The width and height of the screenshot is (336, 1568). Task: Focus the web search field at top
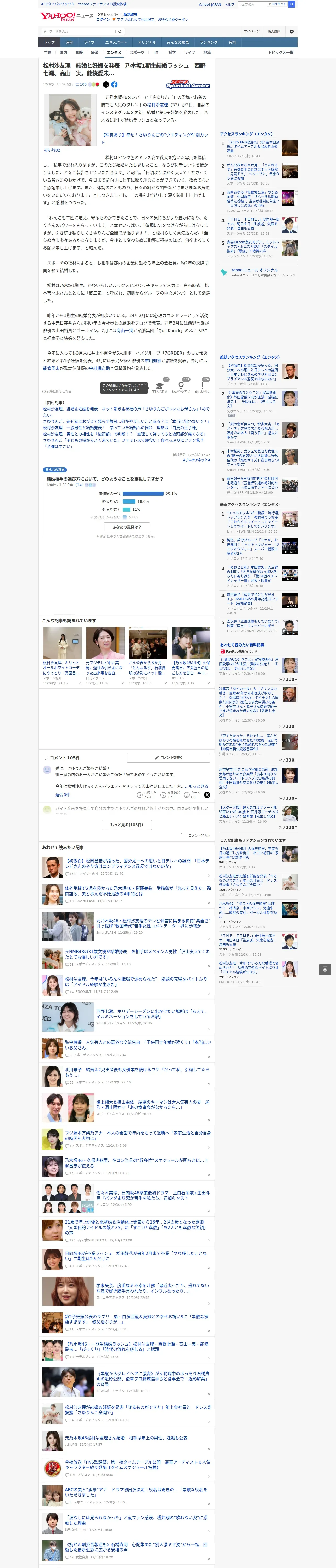[253, 4]
